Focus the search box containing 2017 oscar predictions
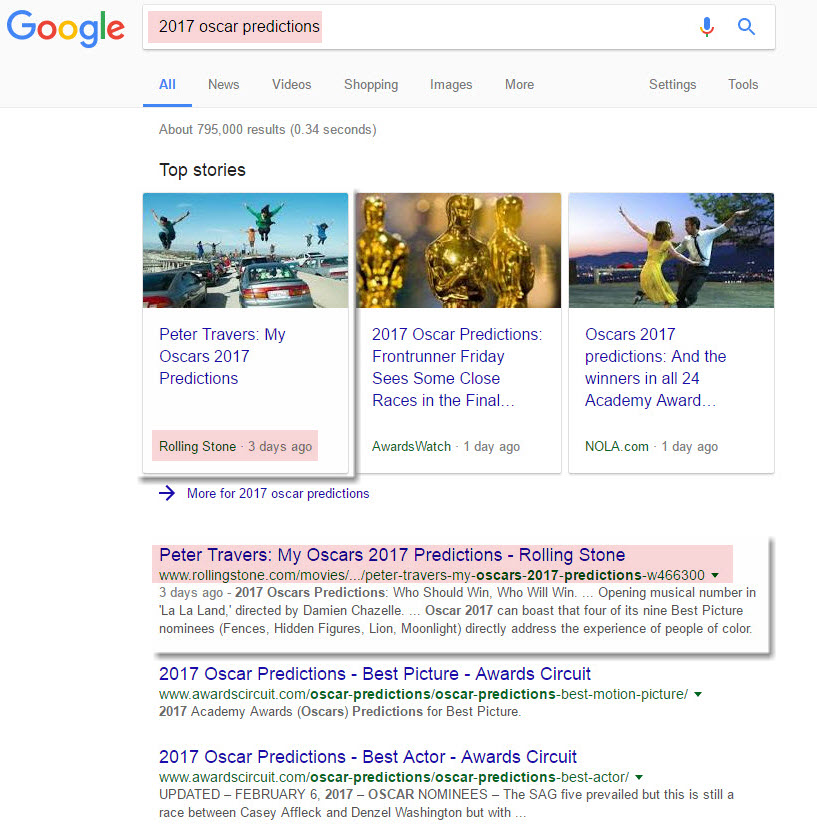Screen dimensions: 817x828 click(x=458, y=27)
